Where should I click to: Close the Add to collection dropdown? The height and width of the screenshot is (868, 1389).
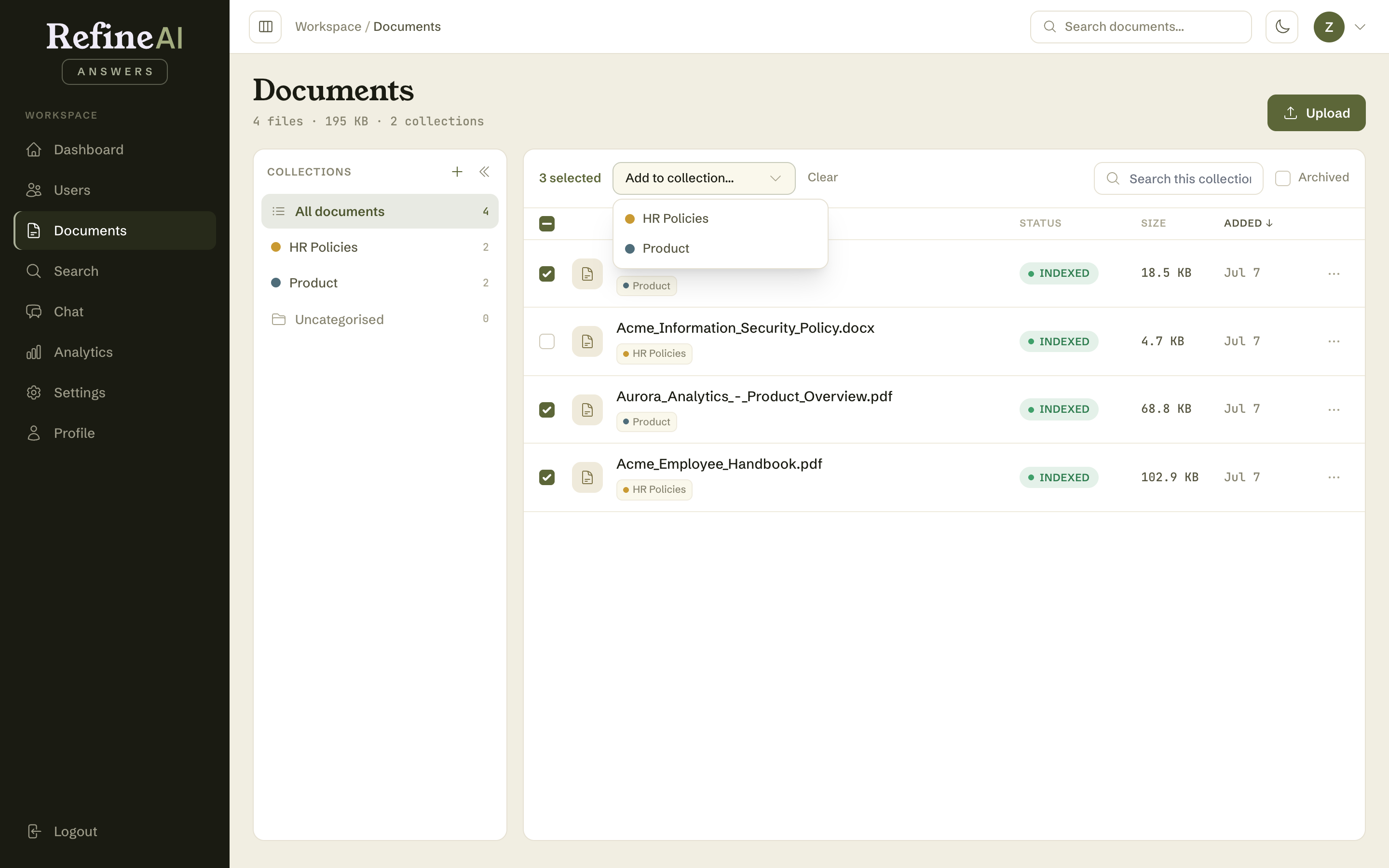click(704, 178)
